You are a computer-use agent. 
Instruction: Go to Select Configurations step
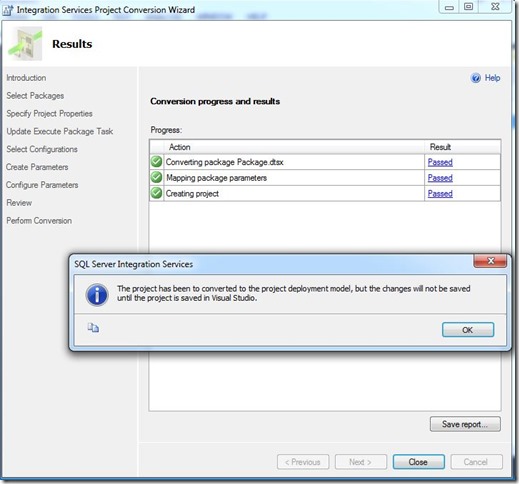(42, 149)
